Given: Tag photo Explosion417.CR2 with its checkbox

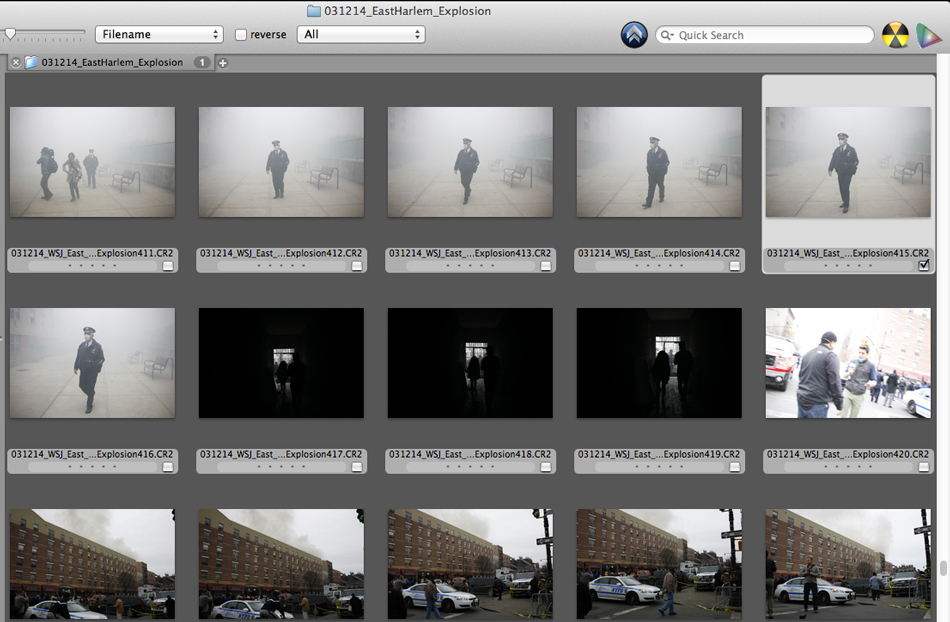Looking at the screenshot, I should 357,467.
